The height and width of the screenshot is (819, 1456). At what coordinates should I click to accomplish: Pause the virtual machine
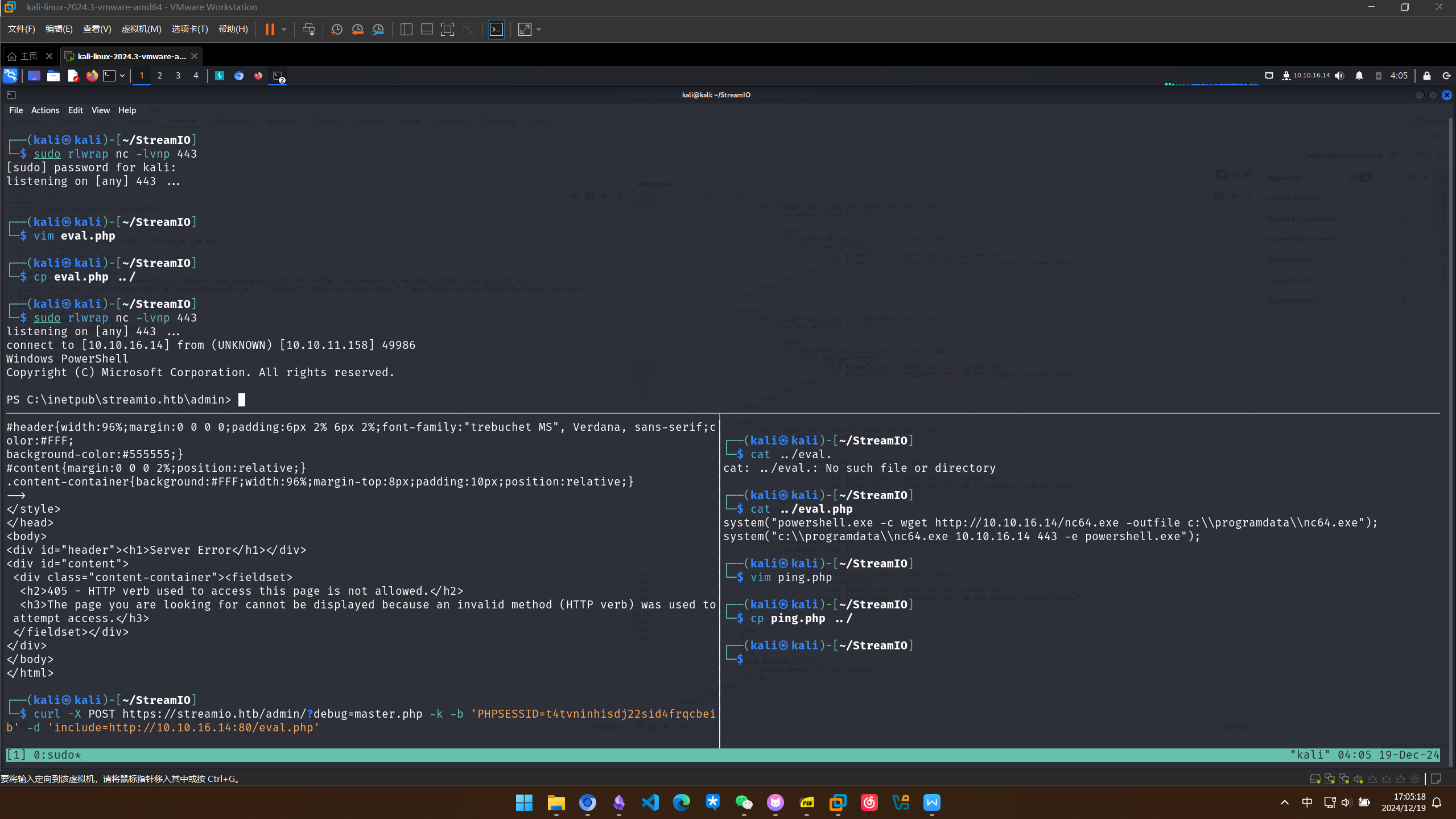click(x=270, y=29)
